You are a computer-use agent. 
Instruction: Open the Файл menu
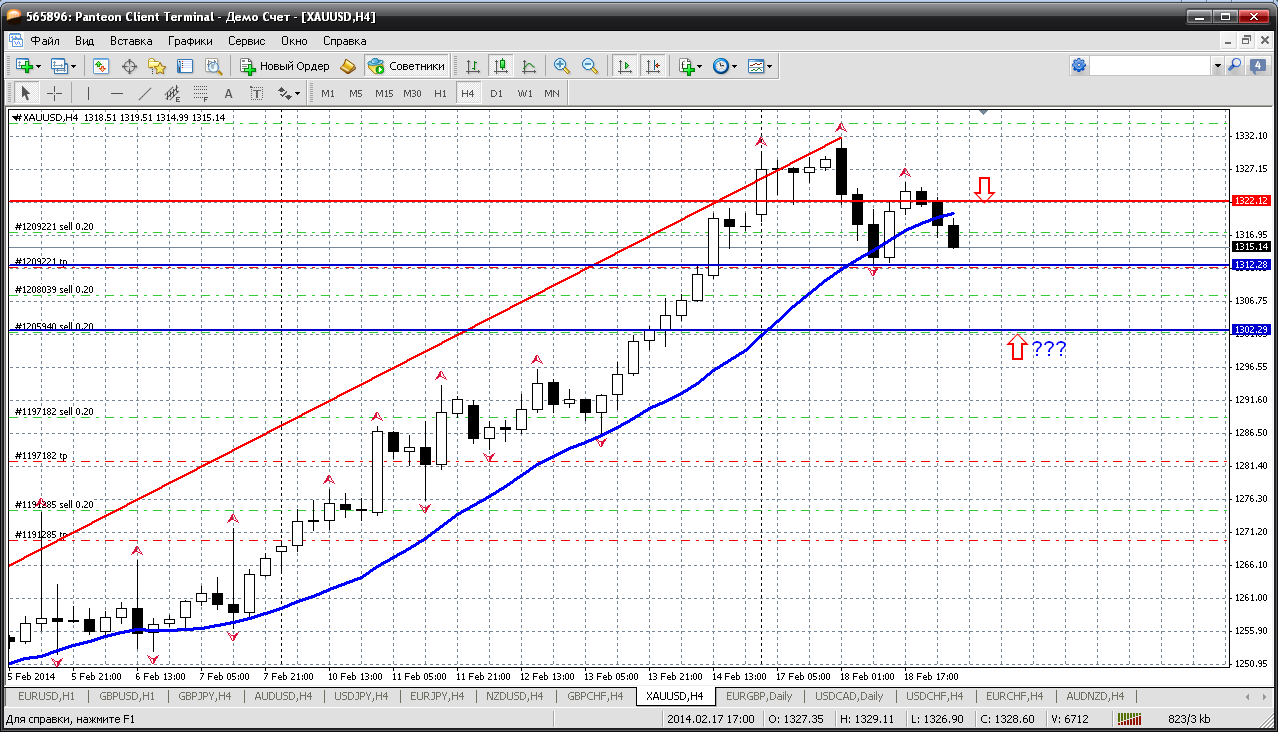click(x=45, y=41)
